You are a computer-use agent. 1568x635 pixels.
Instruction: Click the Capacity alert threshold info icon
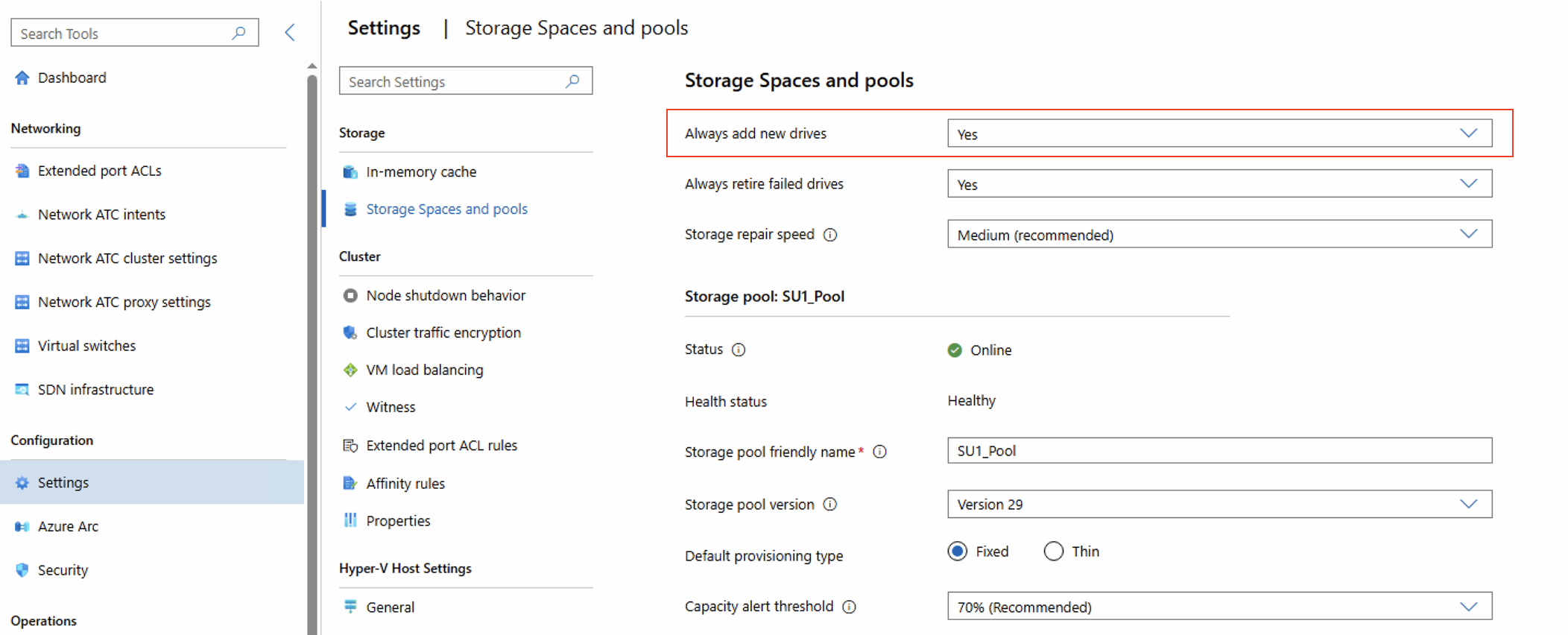[849, 607]
